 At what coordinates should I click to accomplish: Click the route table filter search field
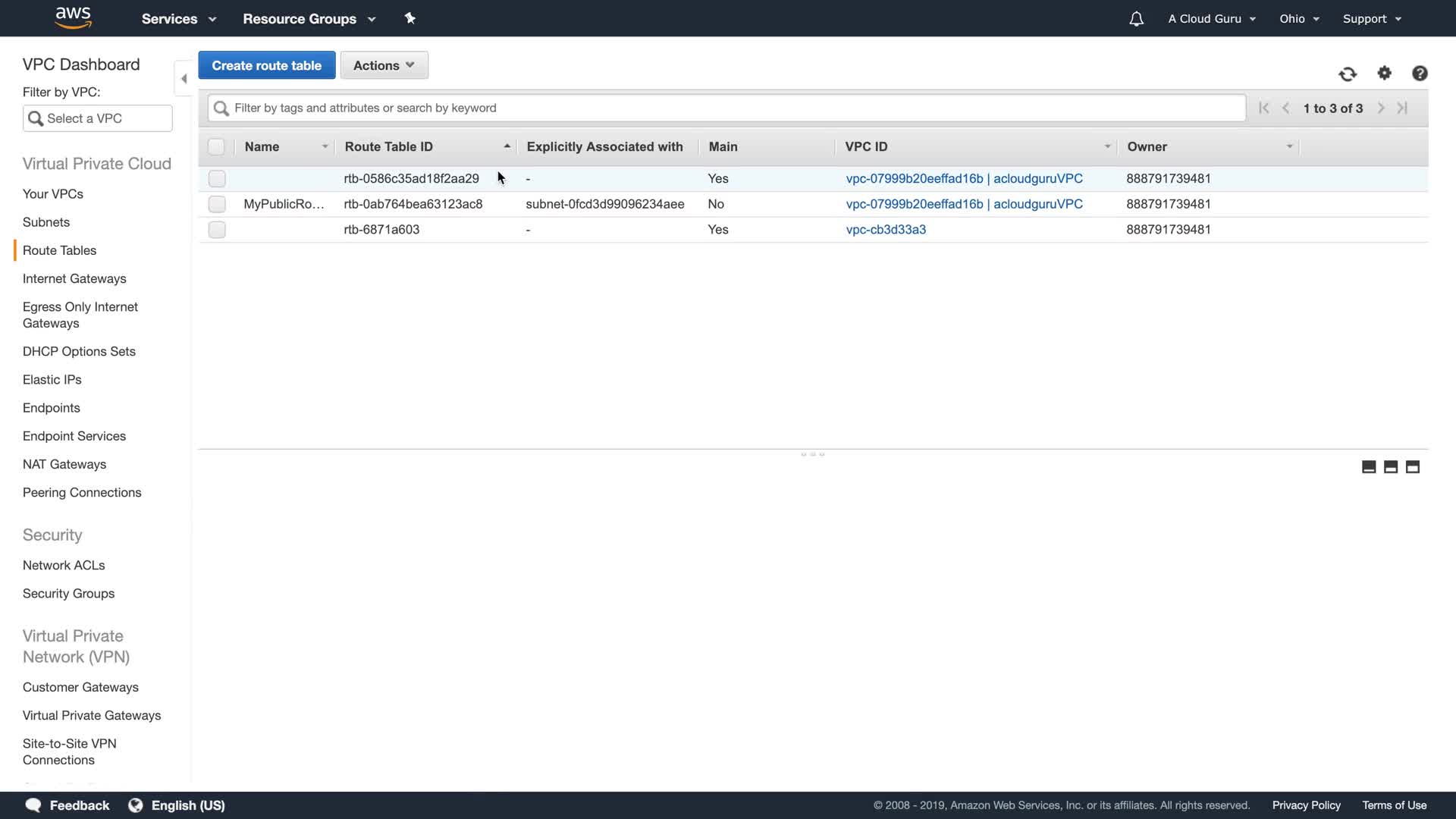click(x=728, y=108)
